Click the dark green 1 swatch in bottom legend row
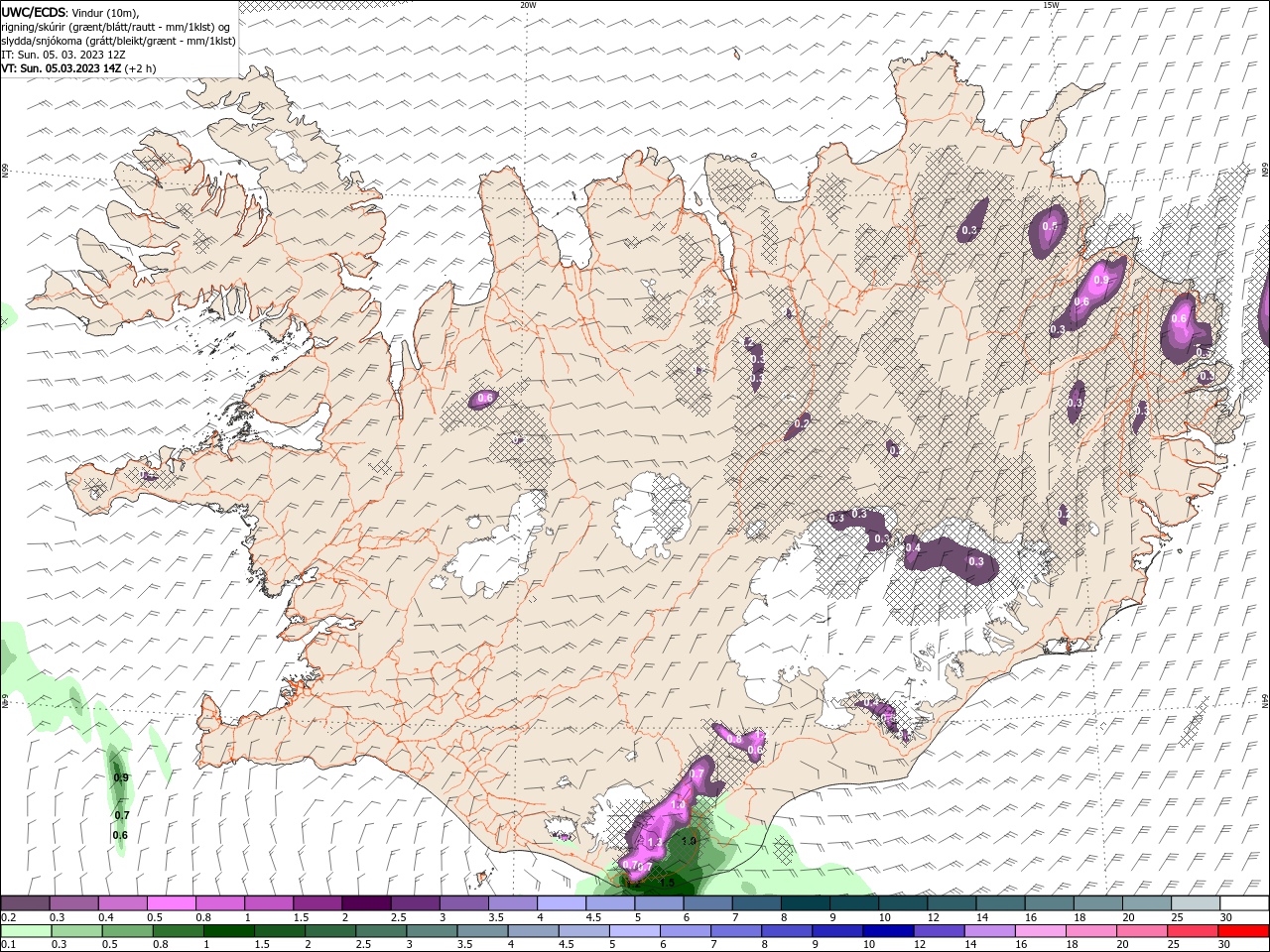The image size is (1270, 952). 229,931
